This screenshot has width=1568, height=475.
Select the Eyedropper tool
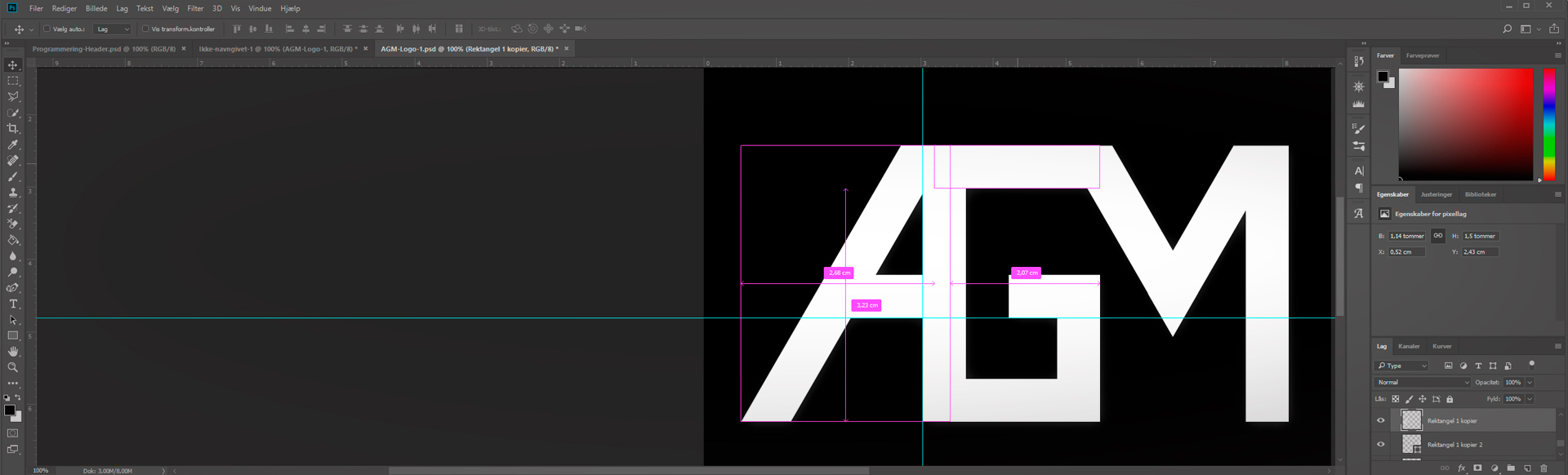pos(12,145)
